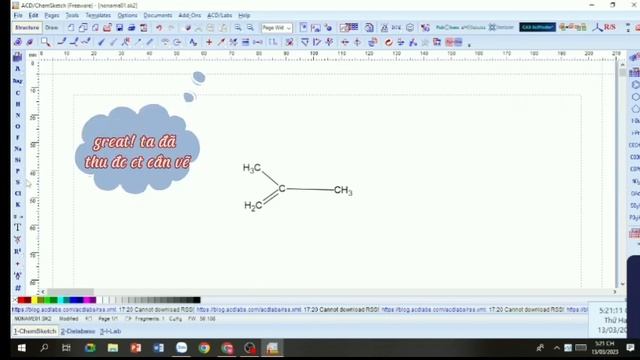The width and height of the screenshot is (640, 360).
Task: Select the lasso/zoom selection tool
Action: pyautogui.click(x=45, y=42)
